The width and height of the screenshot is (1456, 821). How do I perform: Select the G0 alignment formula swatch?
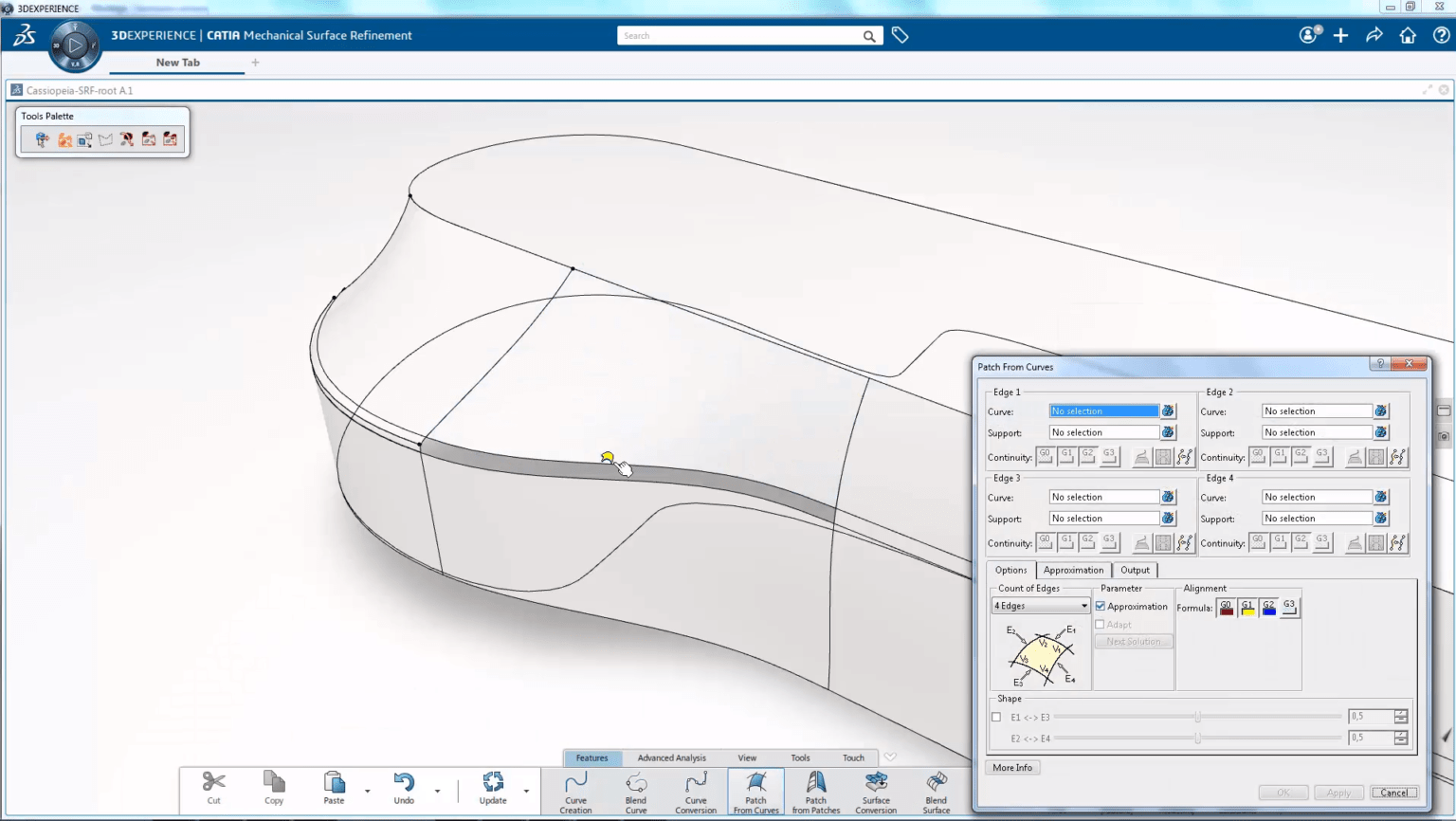[x=1227, y=608]
